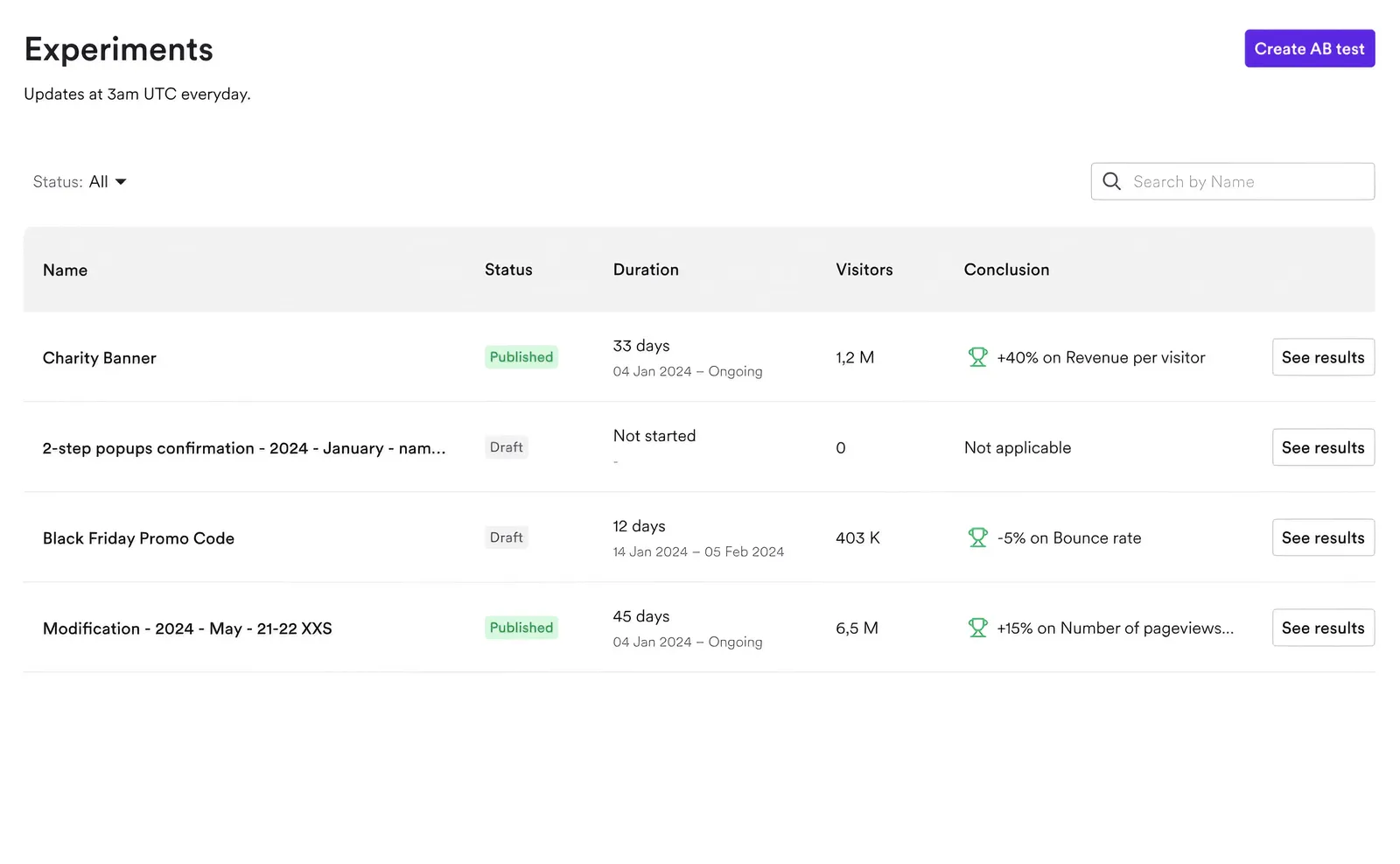1400x864 pixels.
Task: Click trophy icon beside Number of pageviews
Action: [977, 628]
